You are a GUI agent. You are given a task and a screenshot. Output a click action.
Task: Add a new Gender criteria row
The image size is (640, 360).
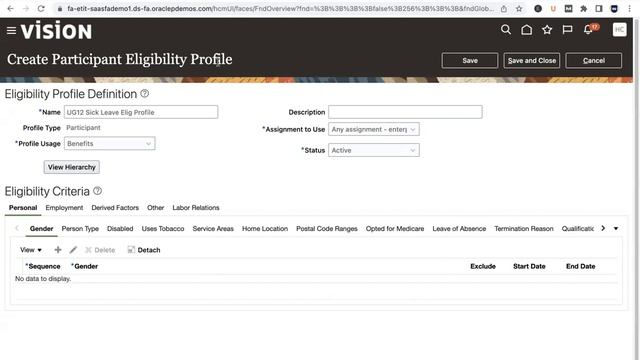click(58, 250)
